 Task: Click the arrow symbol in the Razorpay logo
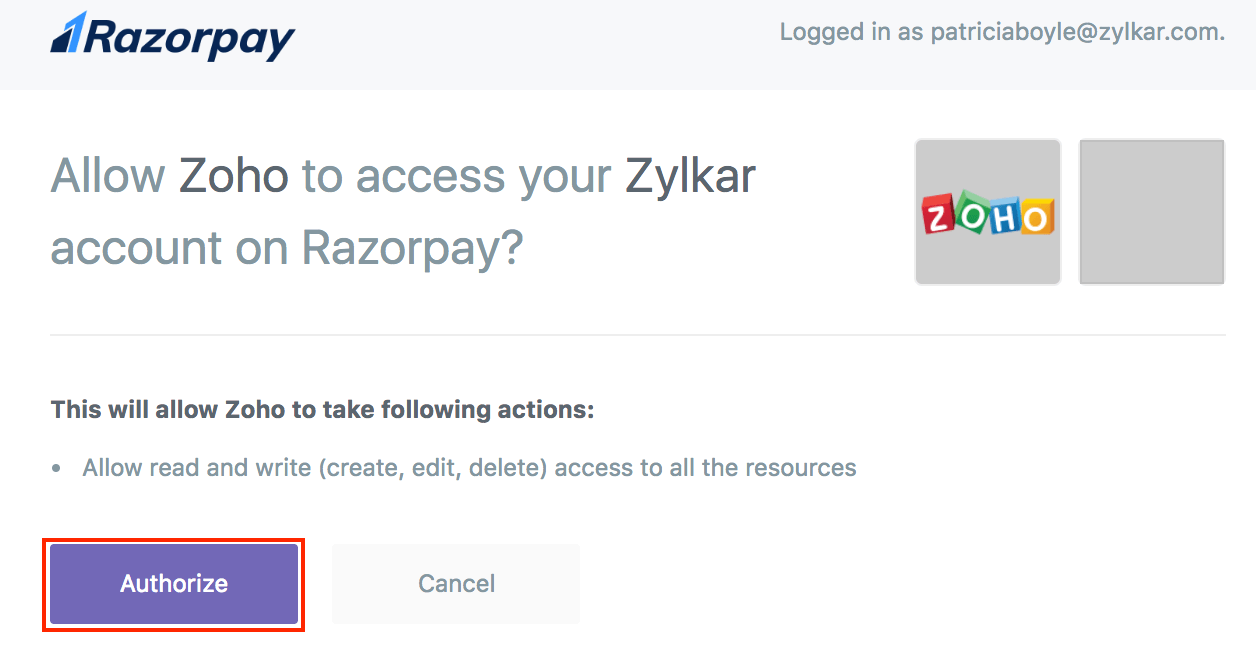click(68, 32)
